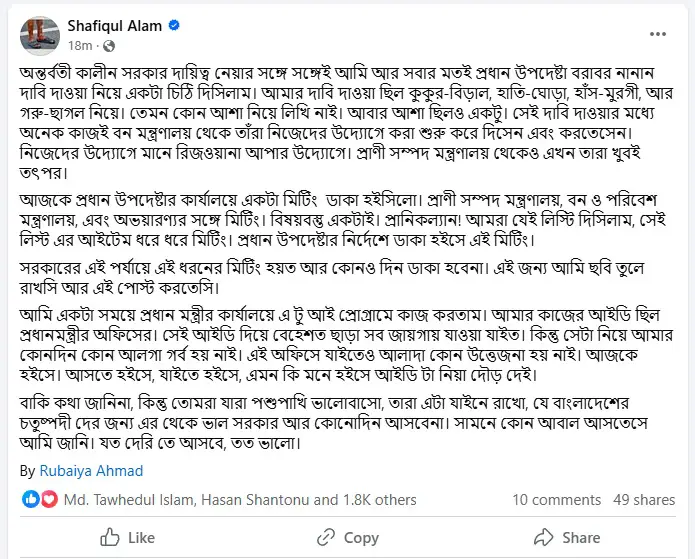
Task: Open Rubaiya Ahmad's profile link
Action: point(91,471)
